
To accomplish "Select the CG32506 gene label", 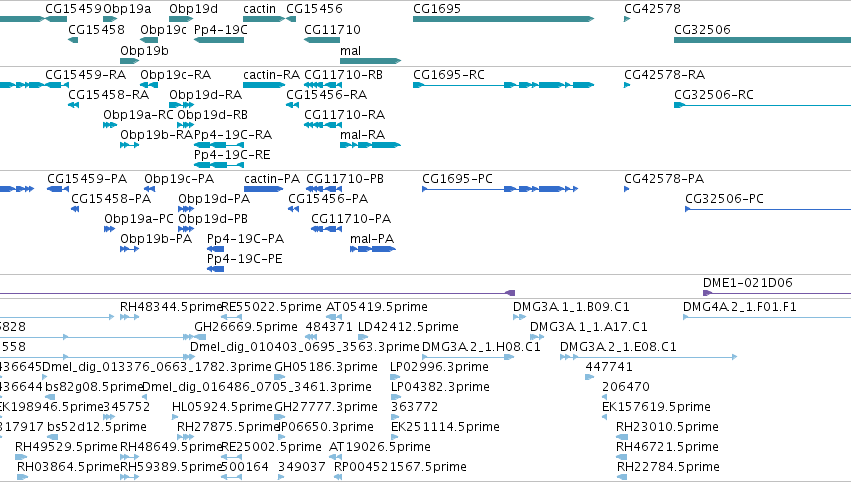I will tap(702, 29).
